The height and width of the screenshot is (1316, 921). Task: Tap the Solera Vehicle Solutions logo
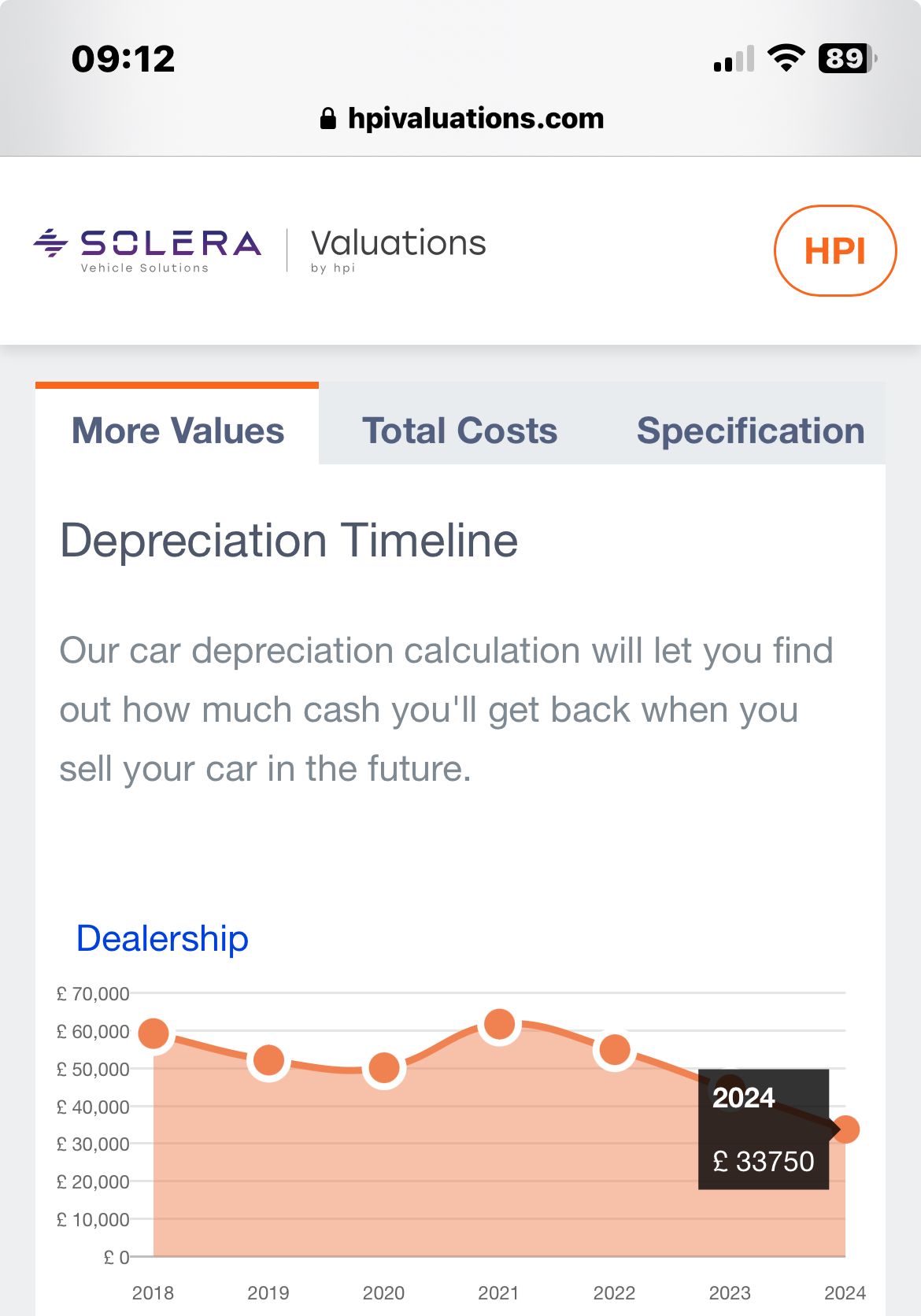147,250
